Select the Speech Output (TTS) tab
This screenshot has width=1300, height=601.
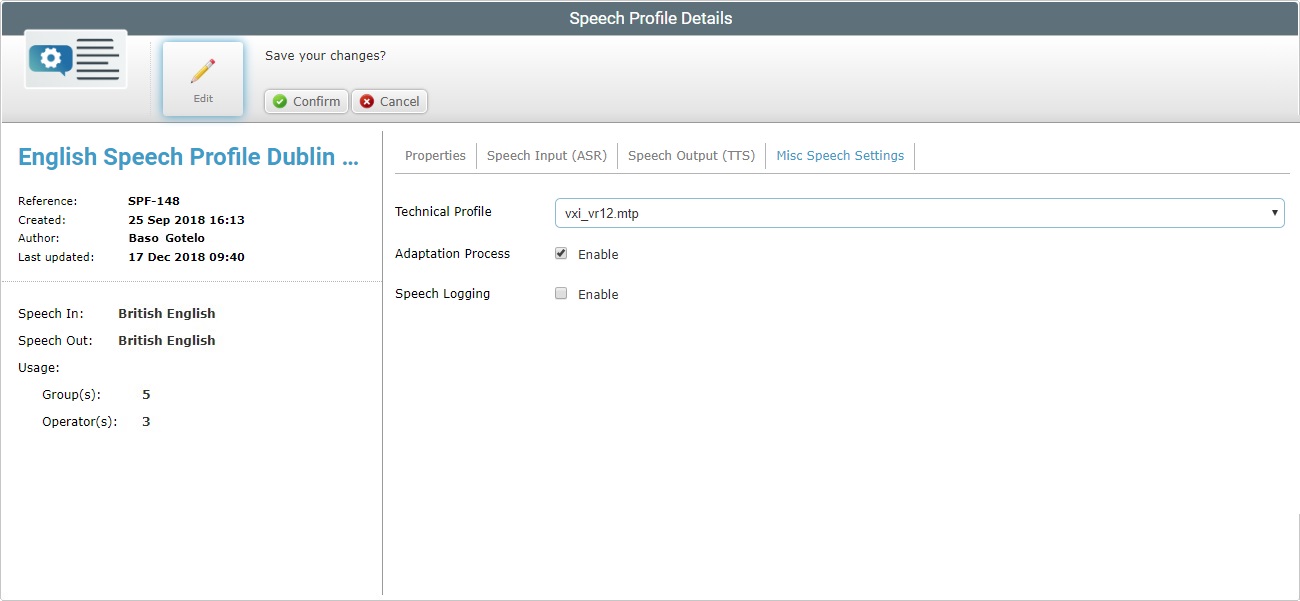(691, 155)
